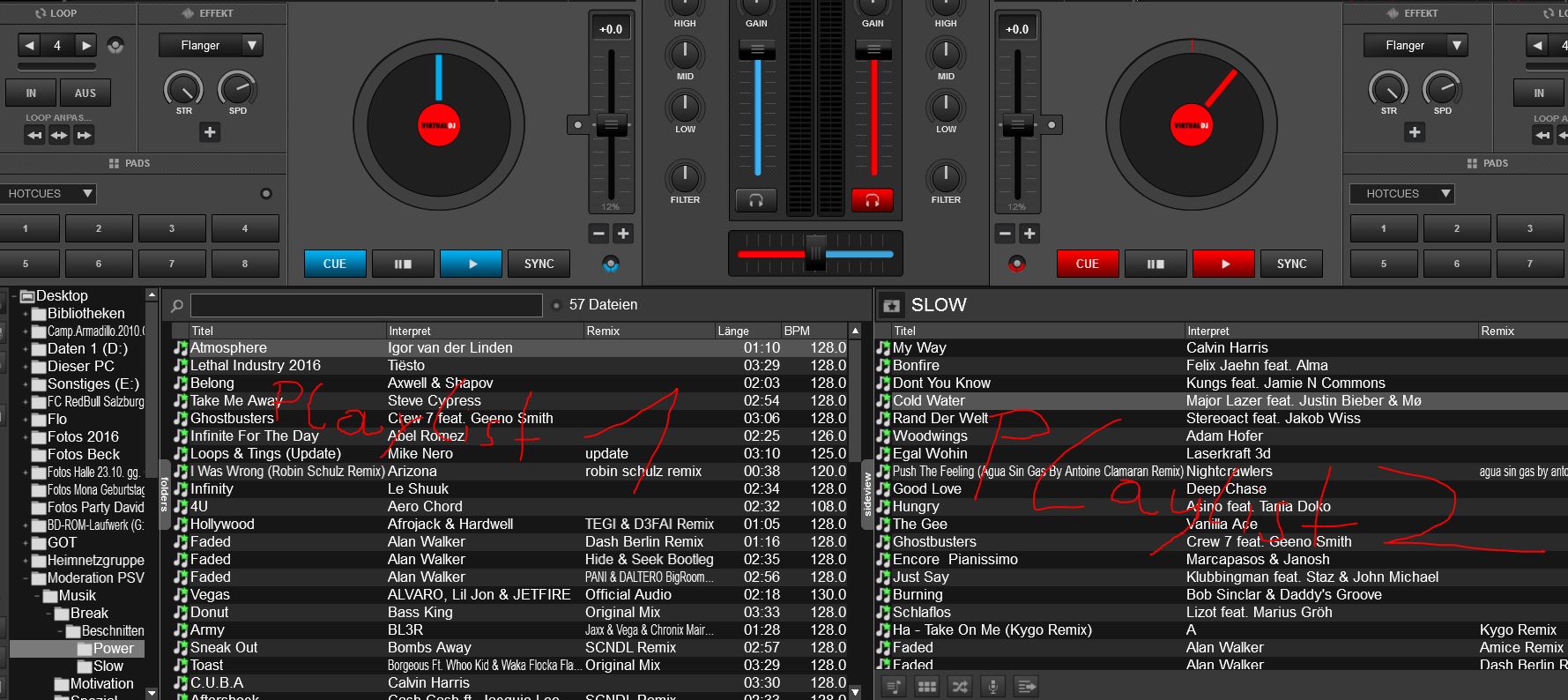Open left deck Flanger effect dropdown
1568x700 pixels.
click(x=252, y=45)
